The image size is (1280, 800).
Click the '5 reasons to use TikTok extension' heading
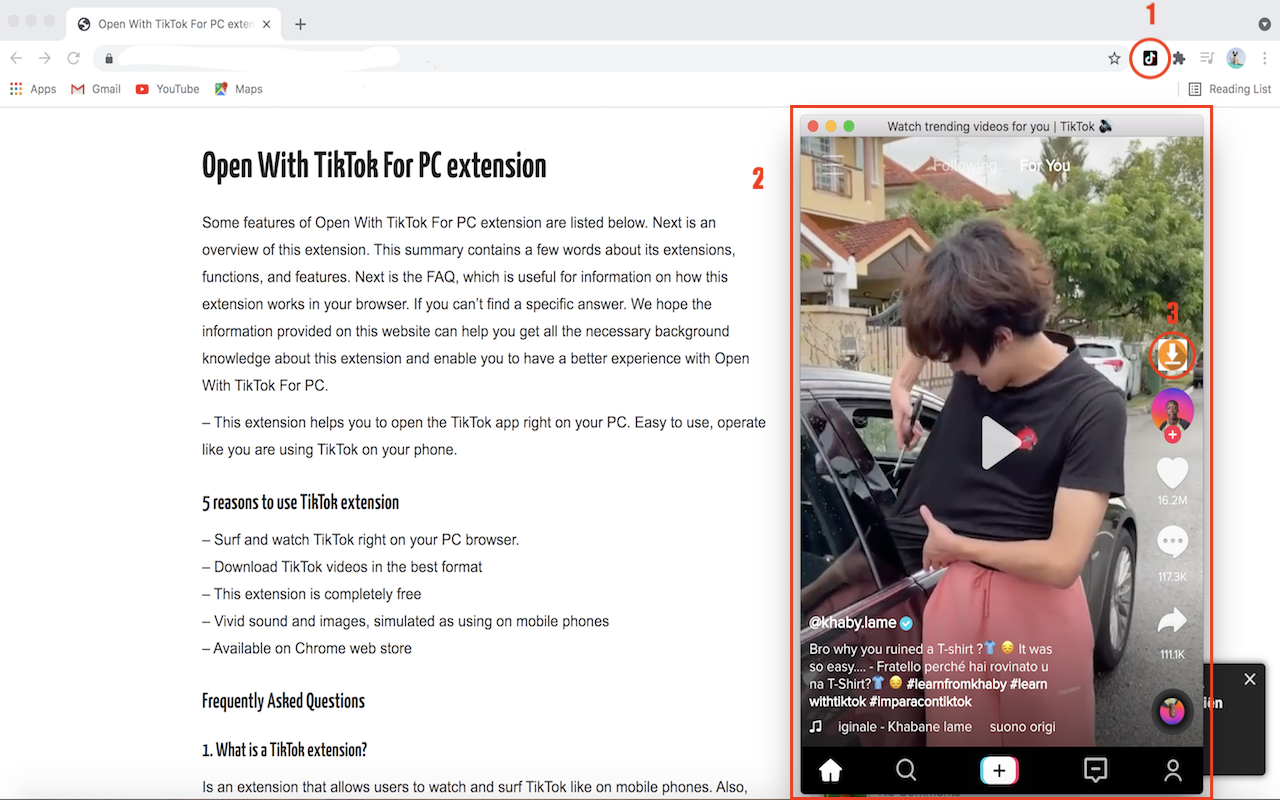tap(300, 503)
